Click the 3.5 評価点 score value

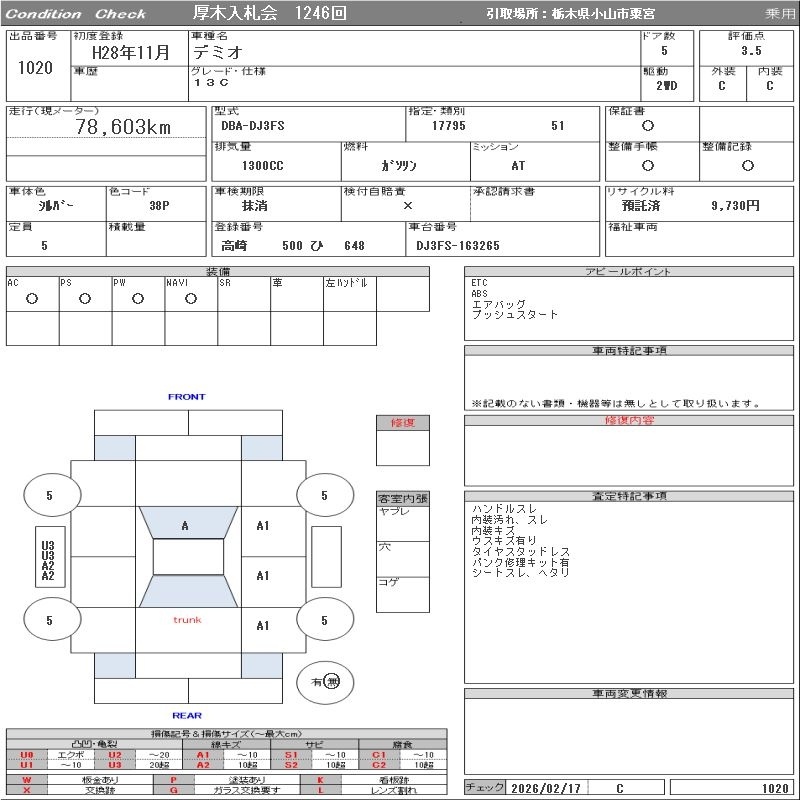tap(750, 50)
